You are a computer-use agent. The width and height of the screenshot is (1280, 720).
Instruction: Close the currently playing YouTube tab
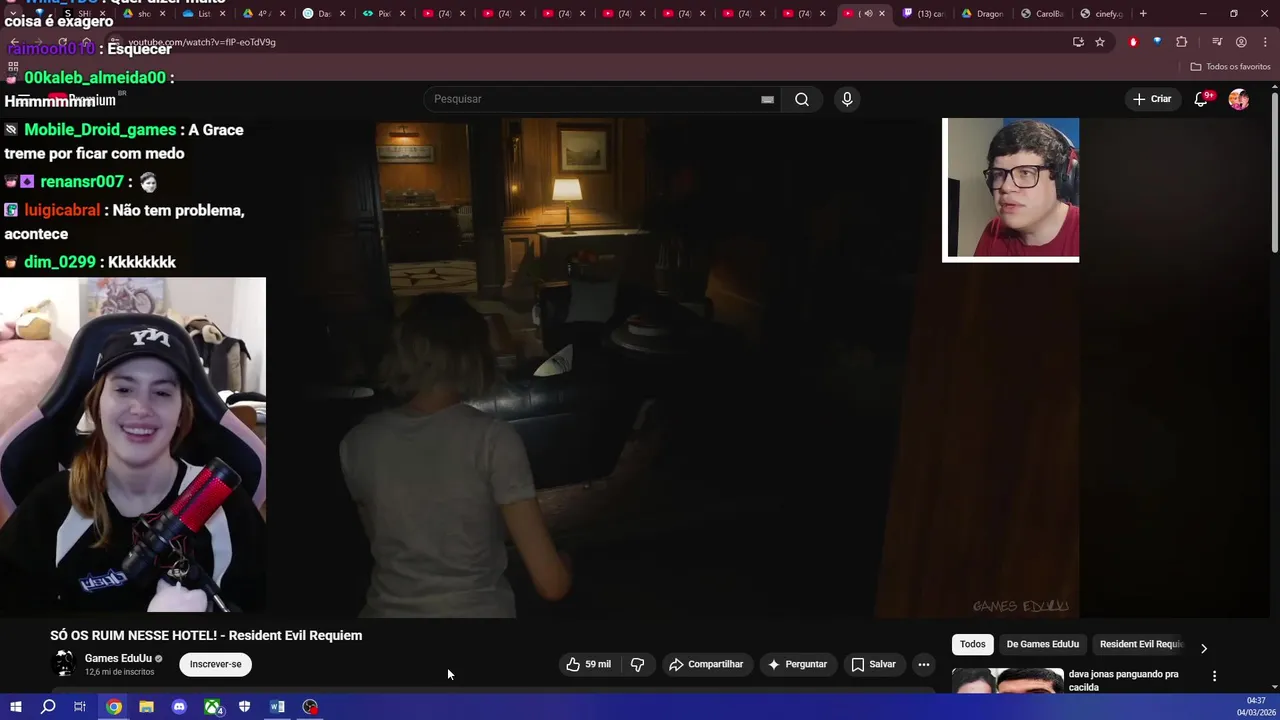(881, 14)
